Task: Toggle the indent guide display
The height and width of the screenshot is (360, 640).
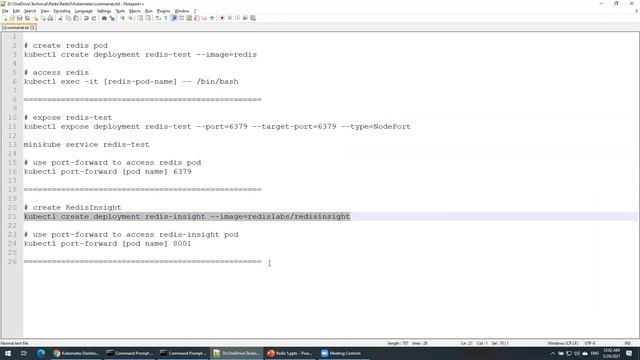Action: (x=174, y=18)
